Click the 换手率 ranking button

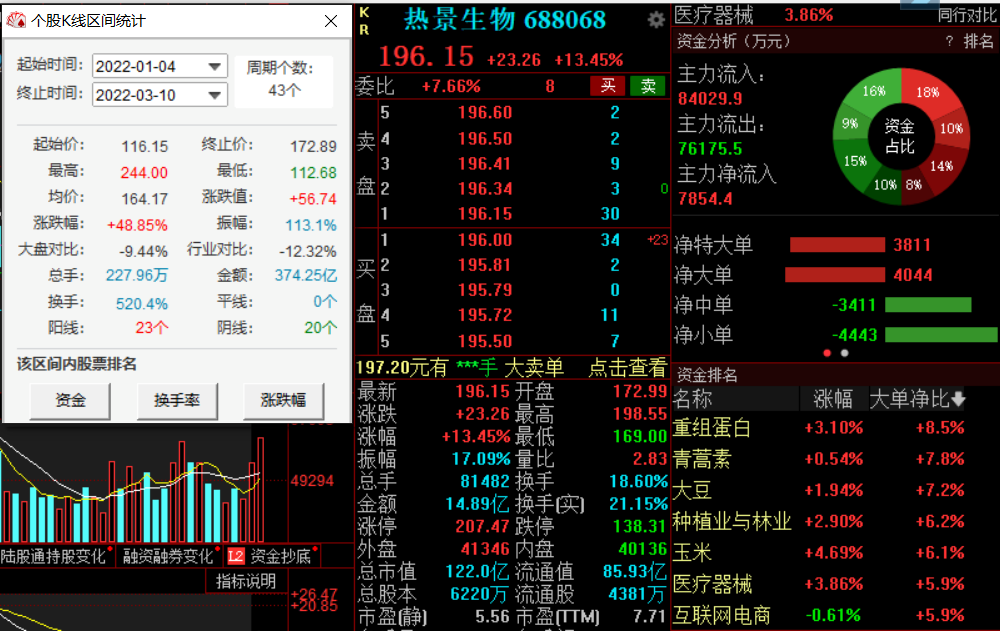[x=177, y=400]
